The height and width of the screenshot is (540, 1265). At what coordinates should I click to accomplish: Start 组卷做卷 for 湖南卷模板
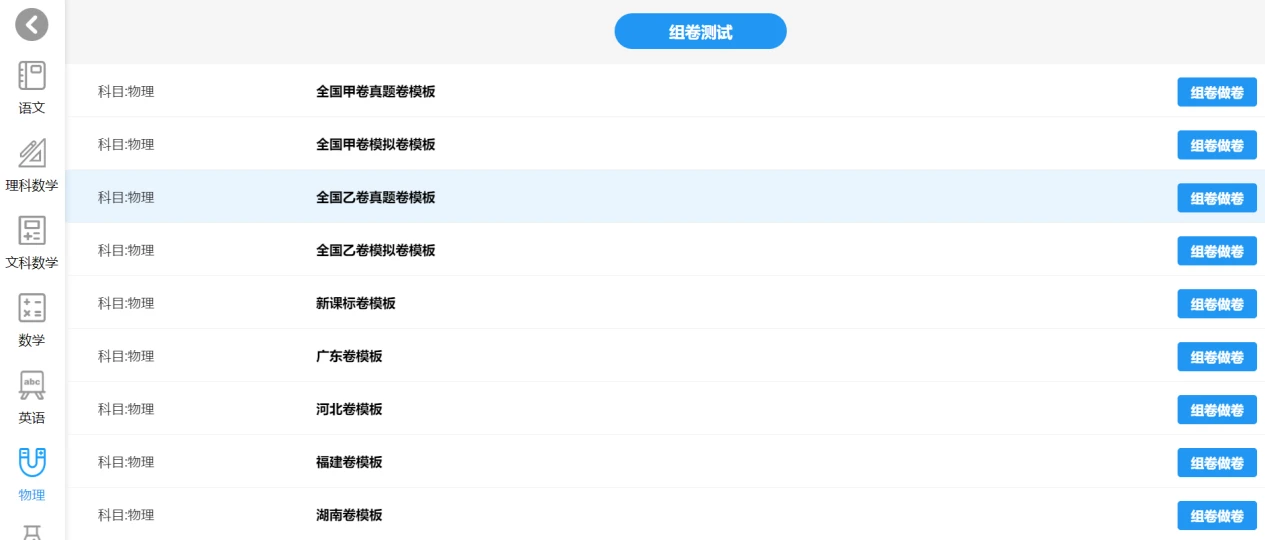point(1217,516)
